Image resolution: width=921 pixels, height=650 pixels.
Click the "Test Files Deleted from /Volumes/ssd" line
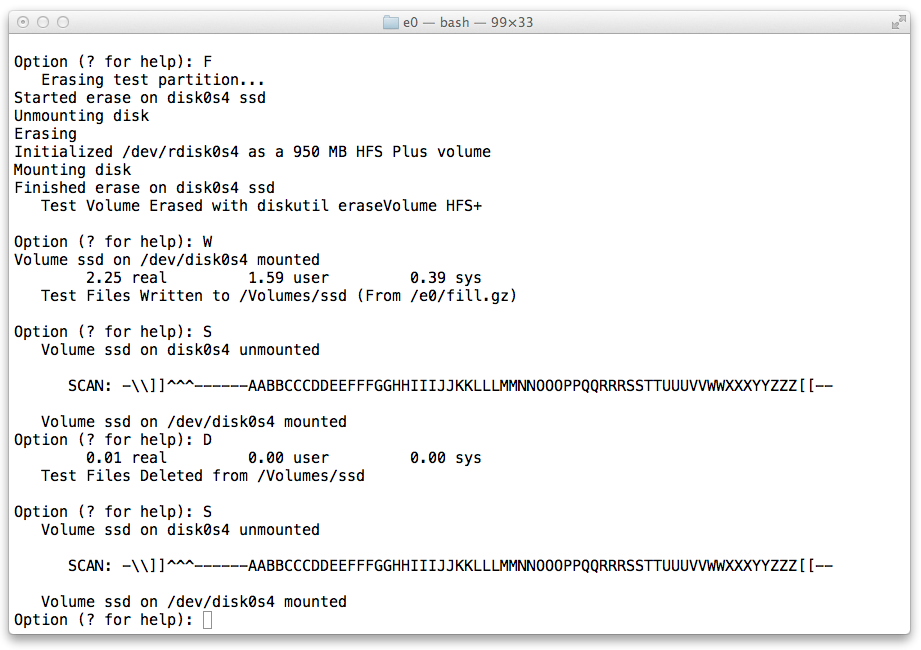click(202, 476)
